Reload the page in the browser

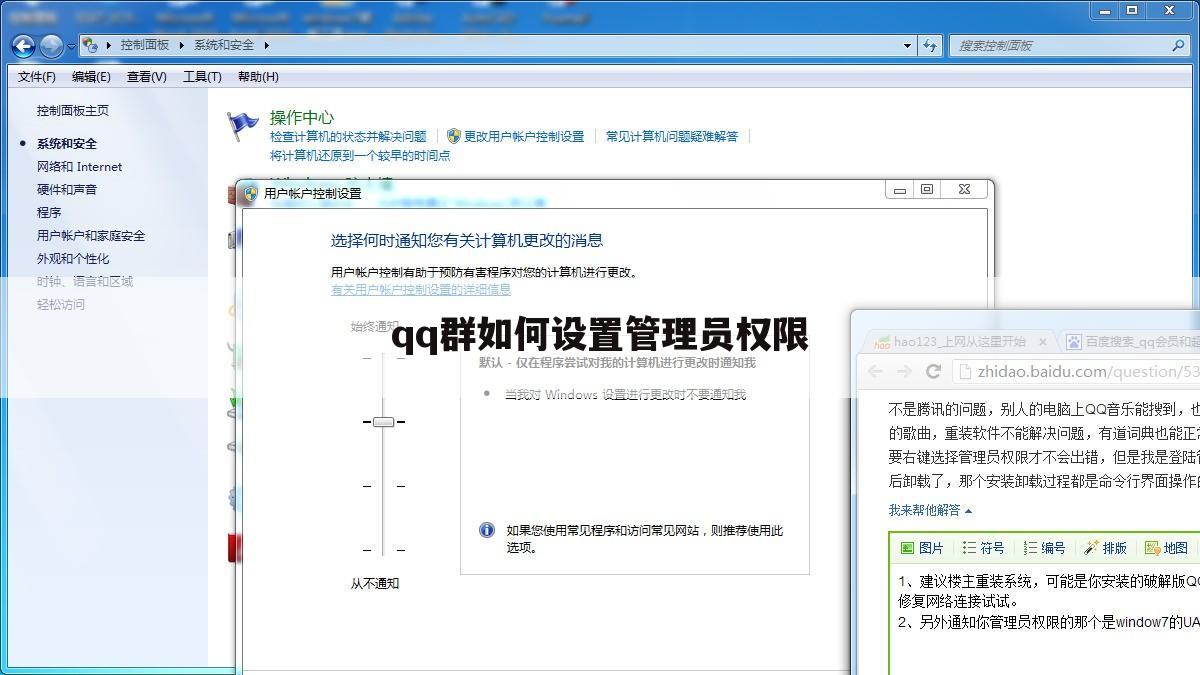coord(934,371)
